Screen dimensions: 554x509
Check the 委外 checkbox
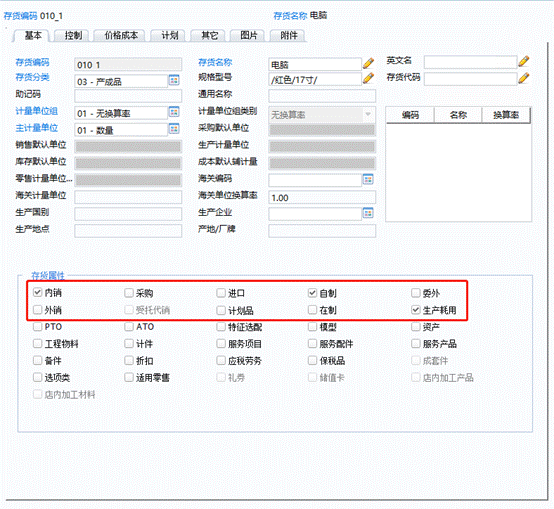416,293
